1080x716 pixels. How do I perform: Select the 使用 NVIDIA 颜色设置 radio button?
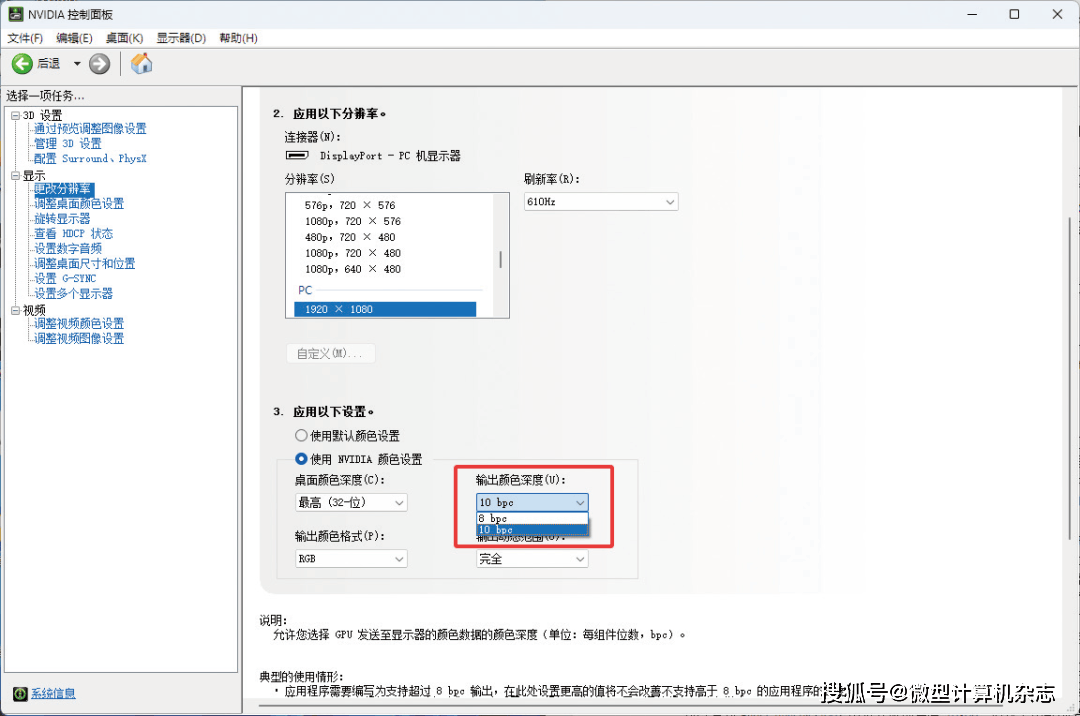click(x=301, y=459)
